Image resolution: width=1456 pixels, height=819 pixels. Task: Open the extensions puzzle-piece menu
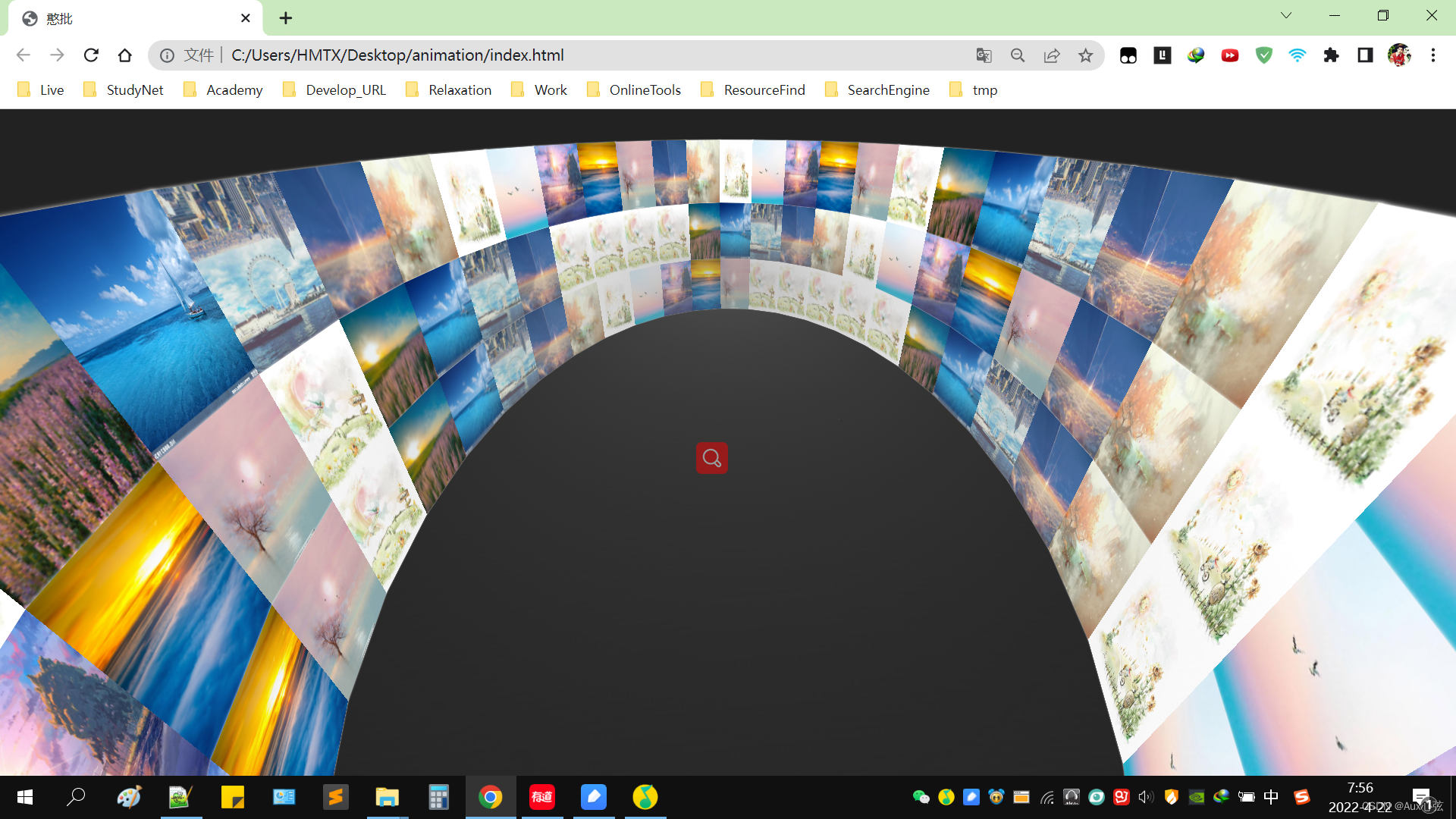[x=1332, y=55]
